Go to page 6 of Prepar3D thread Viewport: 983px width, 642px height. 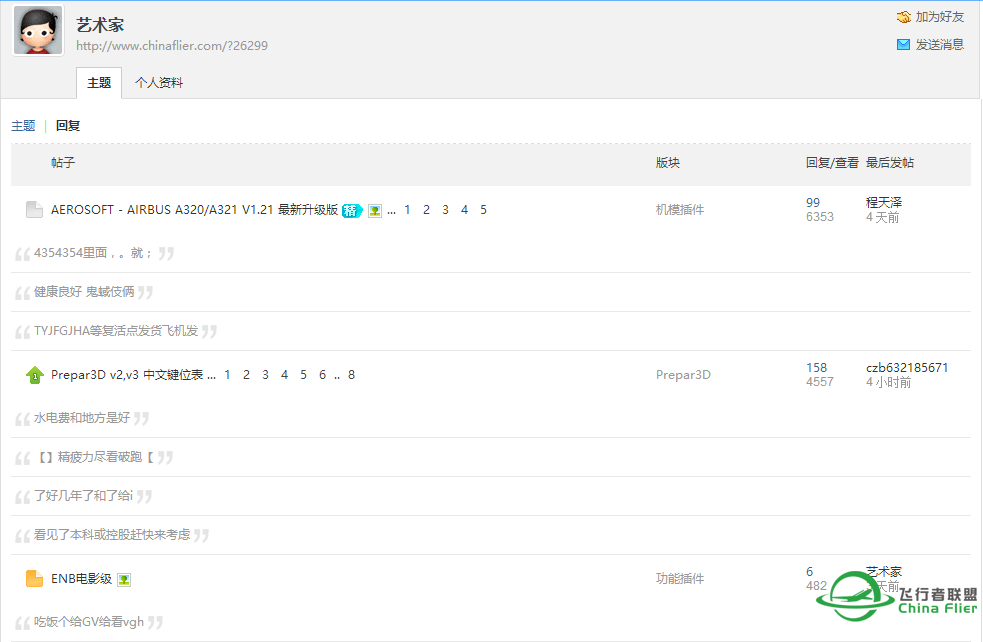coord(322,375)
